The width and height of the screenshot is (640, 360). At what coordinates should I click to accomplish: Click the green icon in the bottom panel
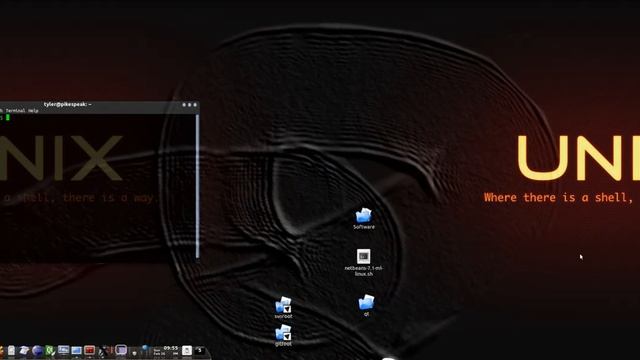coord(50,351)
